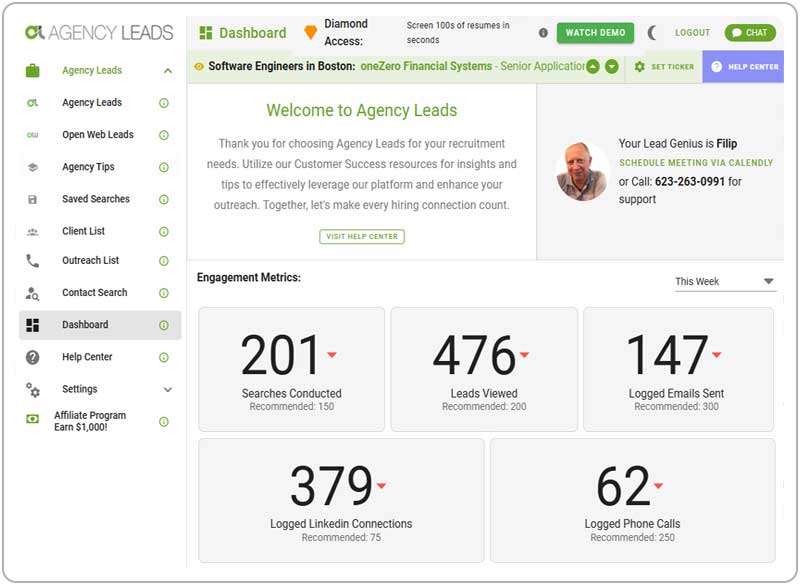Click the Outreach List phone icon
The image size is (800, 584).
point(32,261)
